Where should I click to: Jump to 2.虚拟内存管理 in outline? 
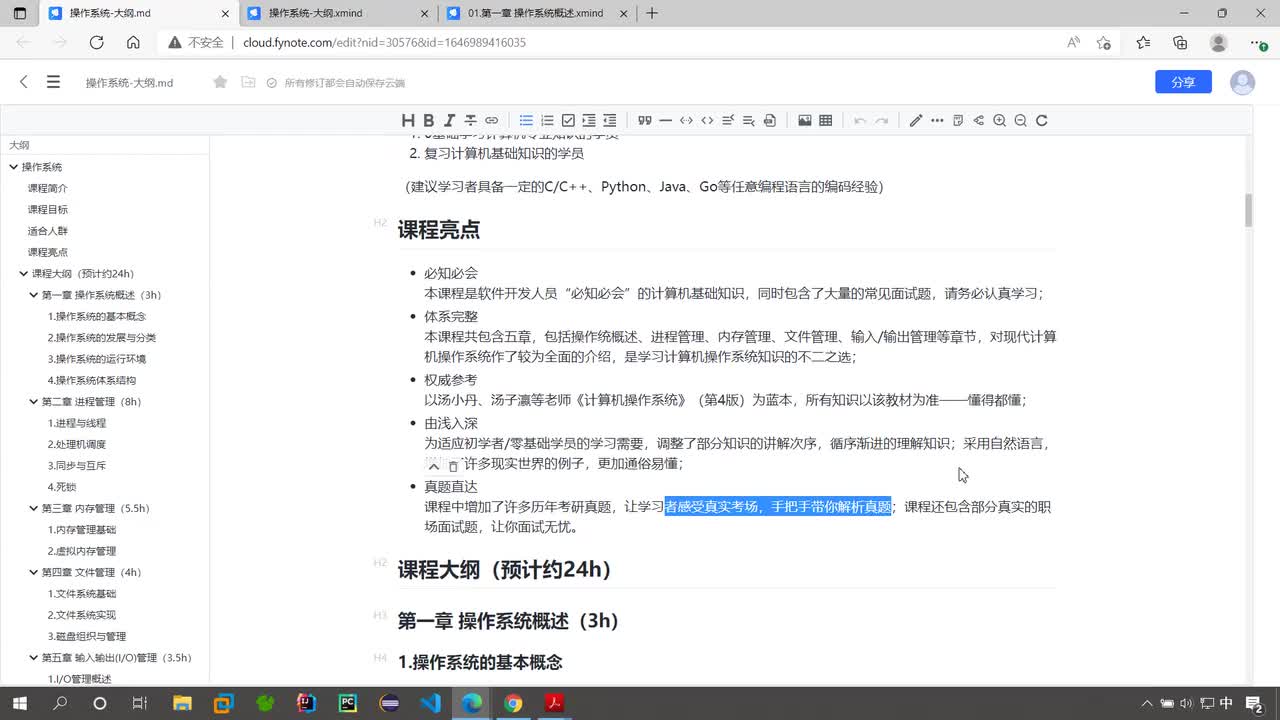(x=82, y=551)
